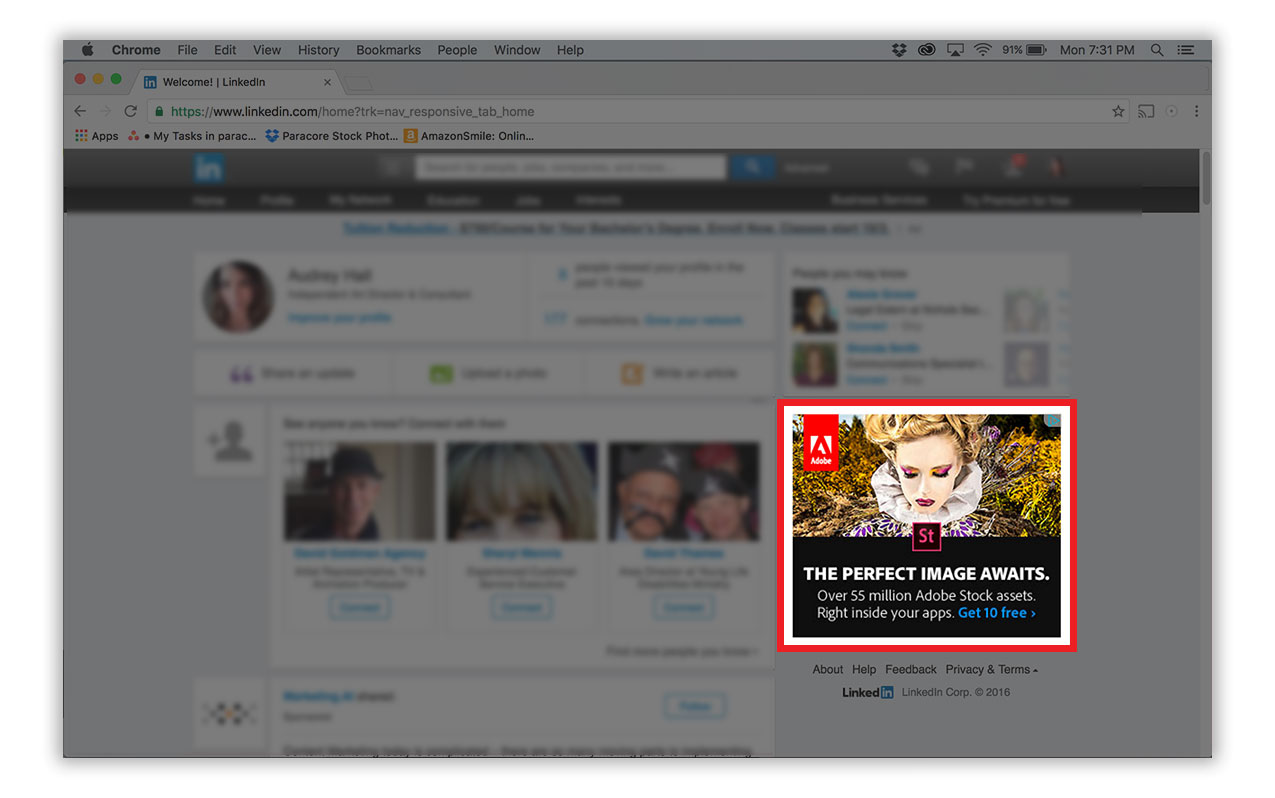Open Spotlight search magnifier
Viewport: 1275px width, 798px height.
pyautogui.click(x=1157, y=50)
